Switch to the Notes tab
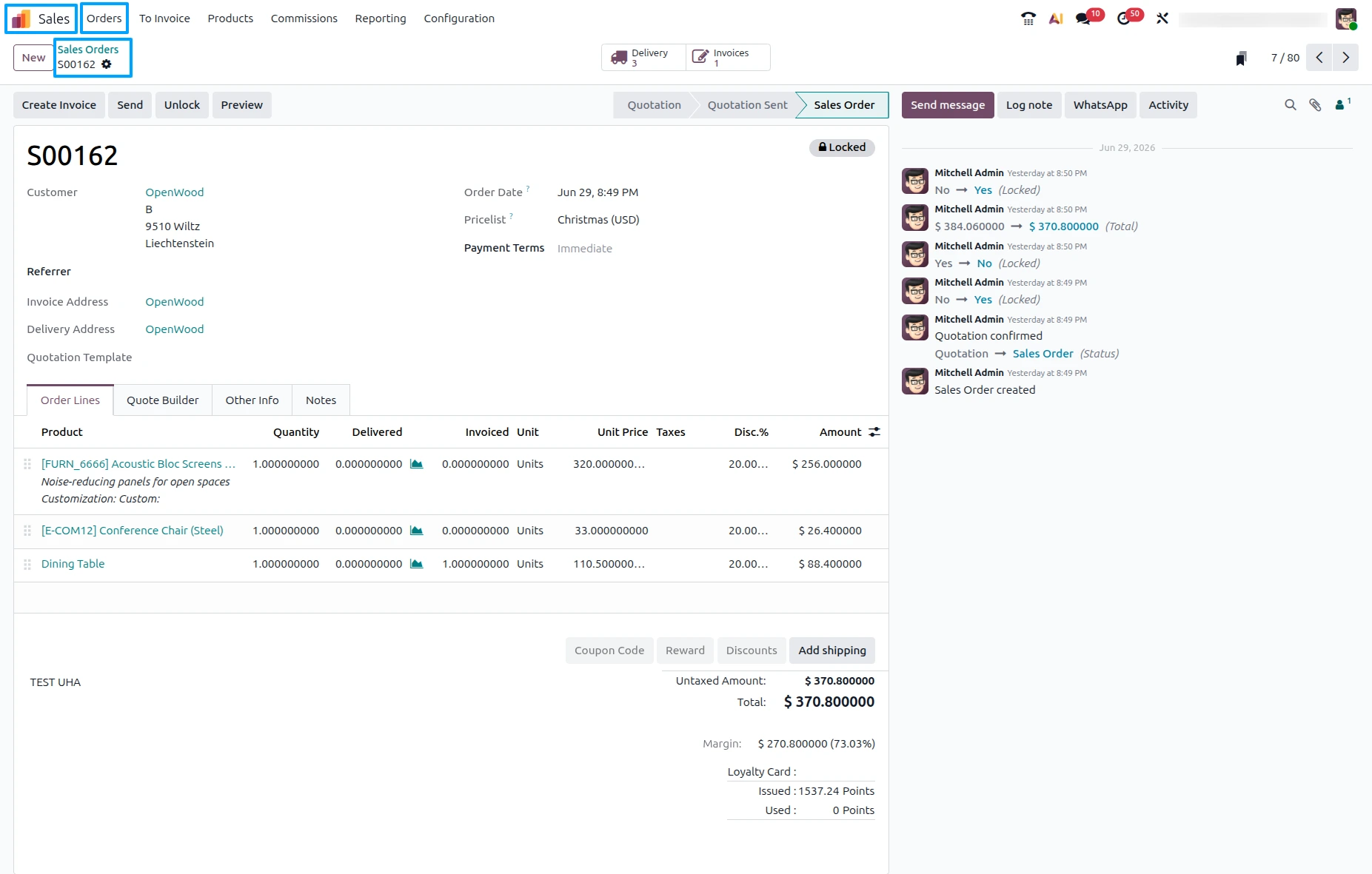This screenshot has height=874, width=1372. coord(321,400)
